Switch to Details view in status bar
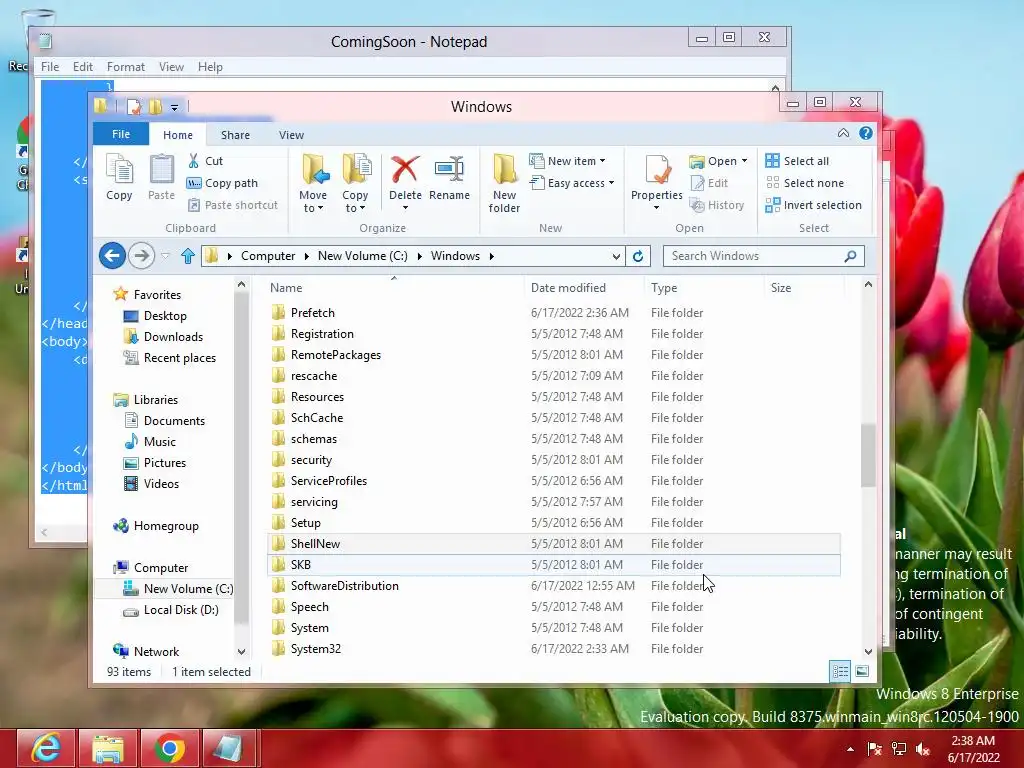The height and width of the screenshot is (768, 1024). coord(840,671)
